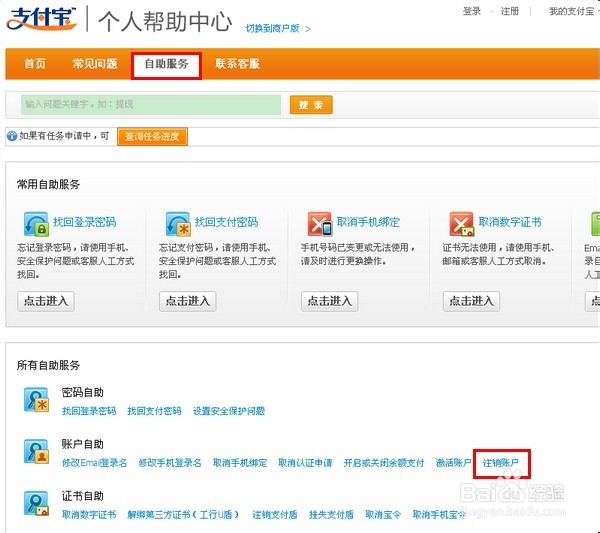This screenshot has width=600, height=533.
Task: Click 点击进入 under 取消数字证书
Action: point(471,301)
